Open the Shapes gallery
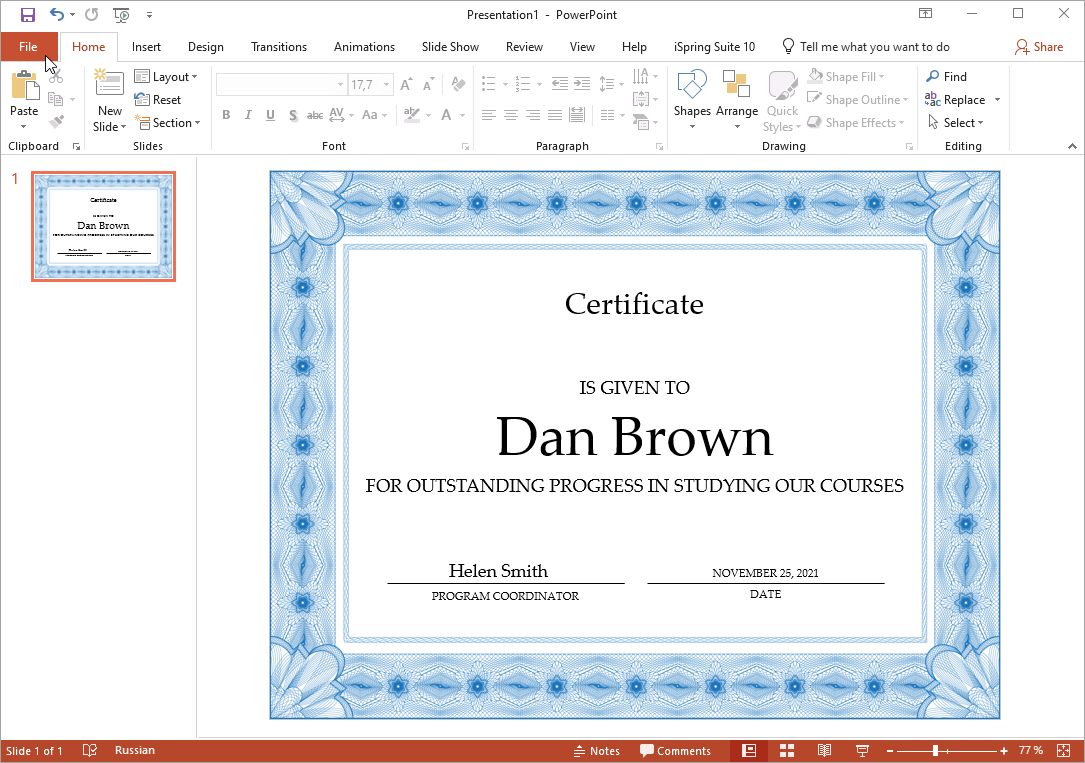Viewport: 1085px width, 763px height. 692,100
